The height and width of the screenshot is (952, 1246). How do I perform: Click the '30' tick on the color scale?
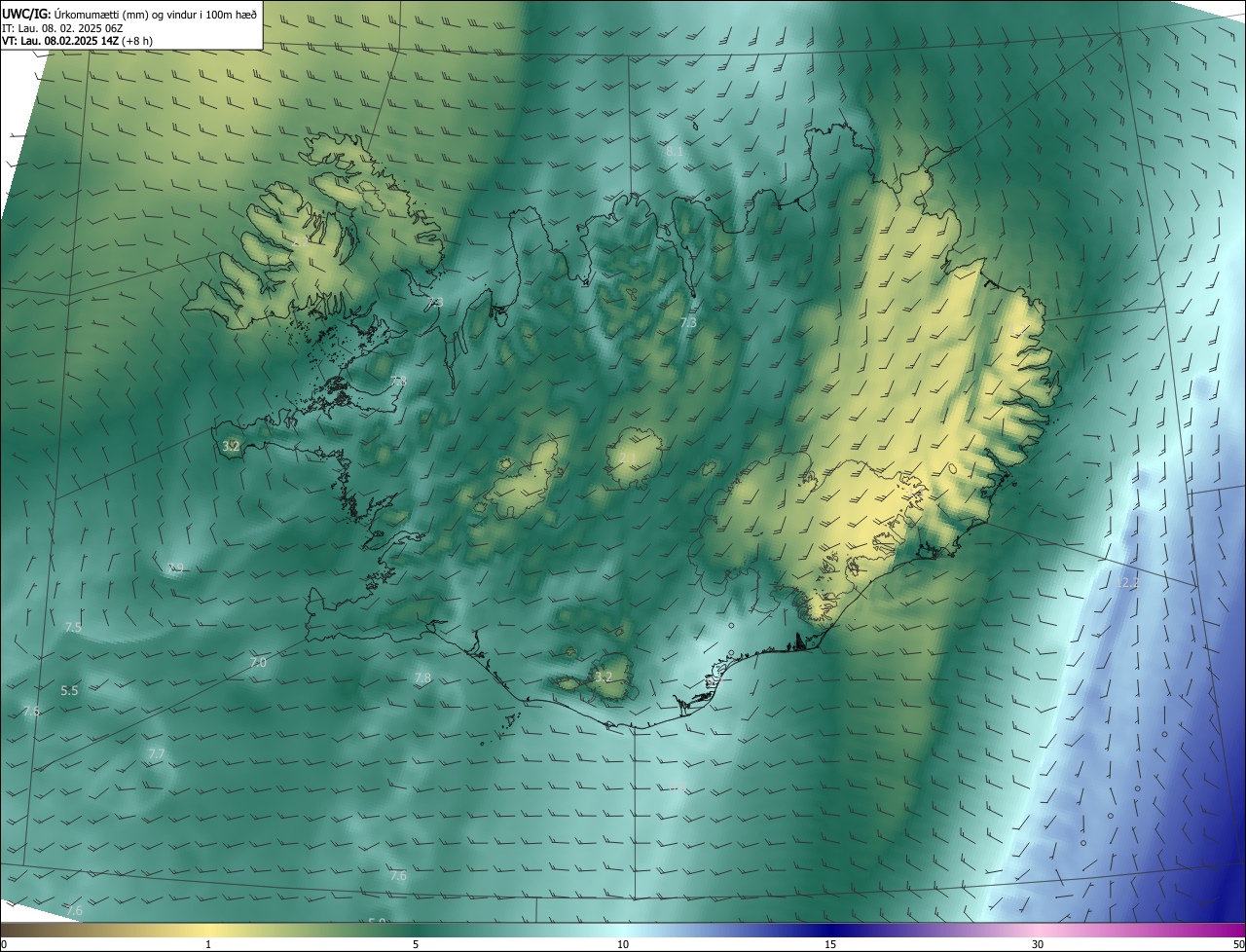[x=1038, y=944]
